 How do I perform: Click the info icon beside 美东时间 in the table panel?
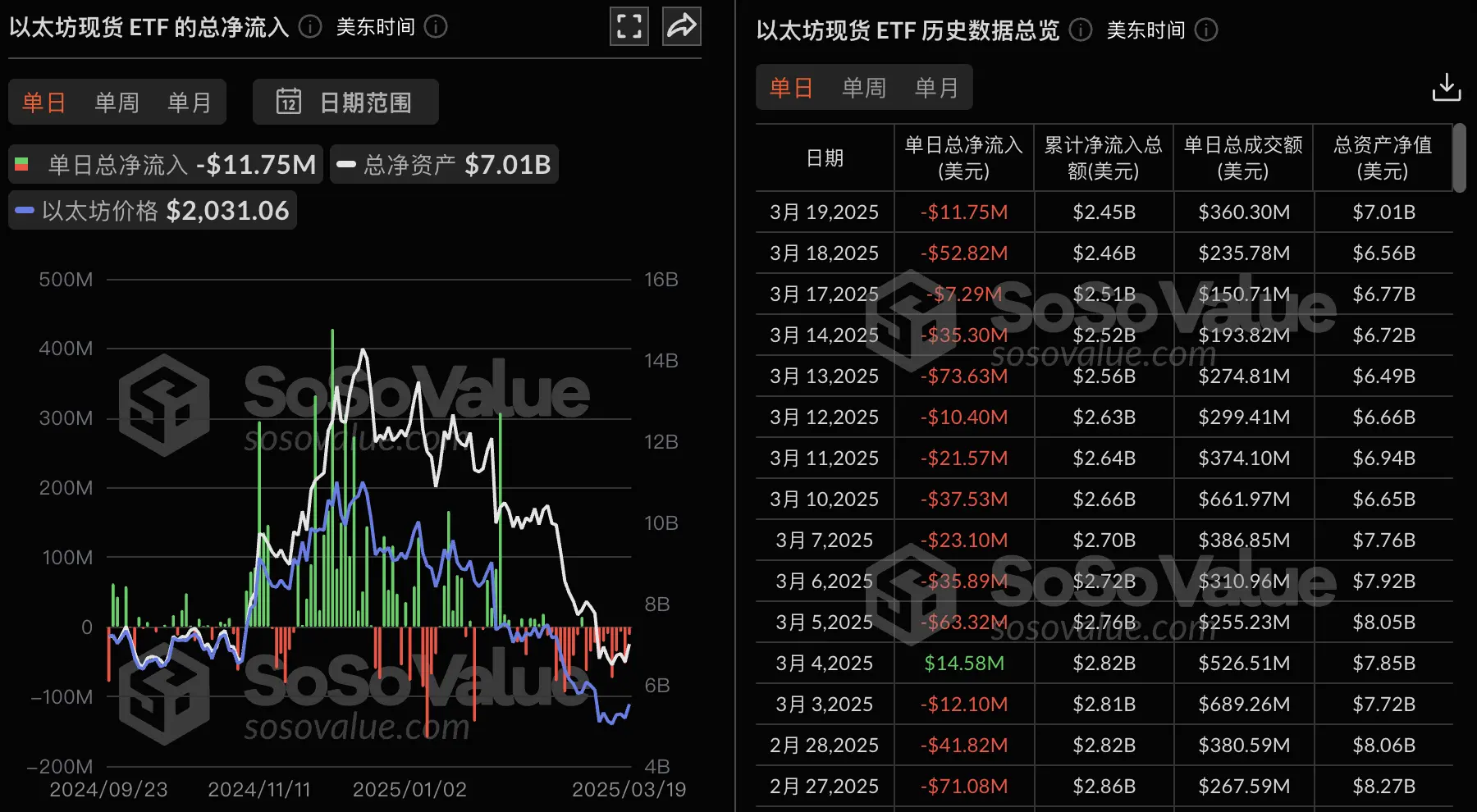(1205, 30)
